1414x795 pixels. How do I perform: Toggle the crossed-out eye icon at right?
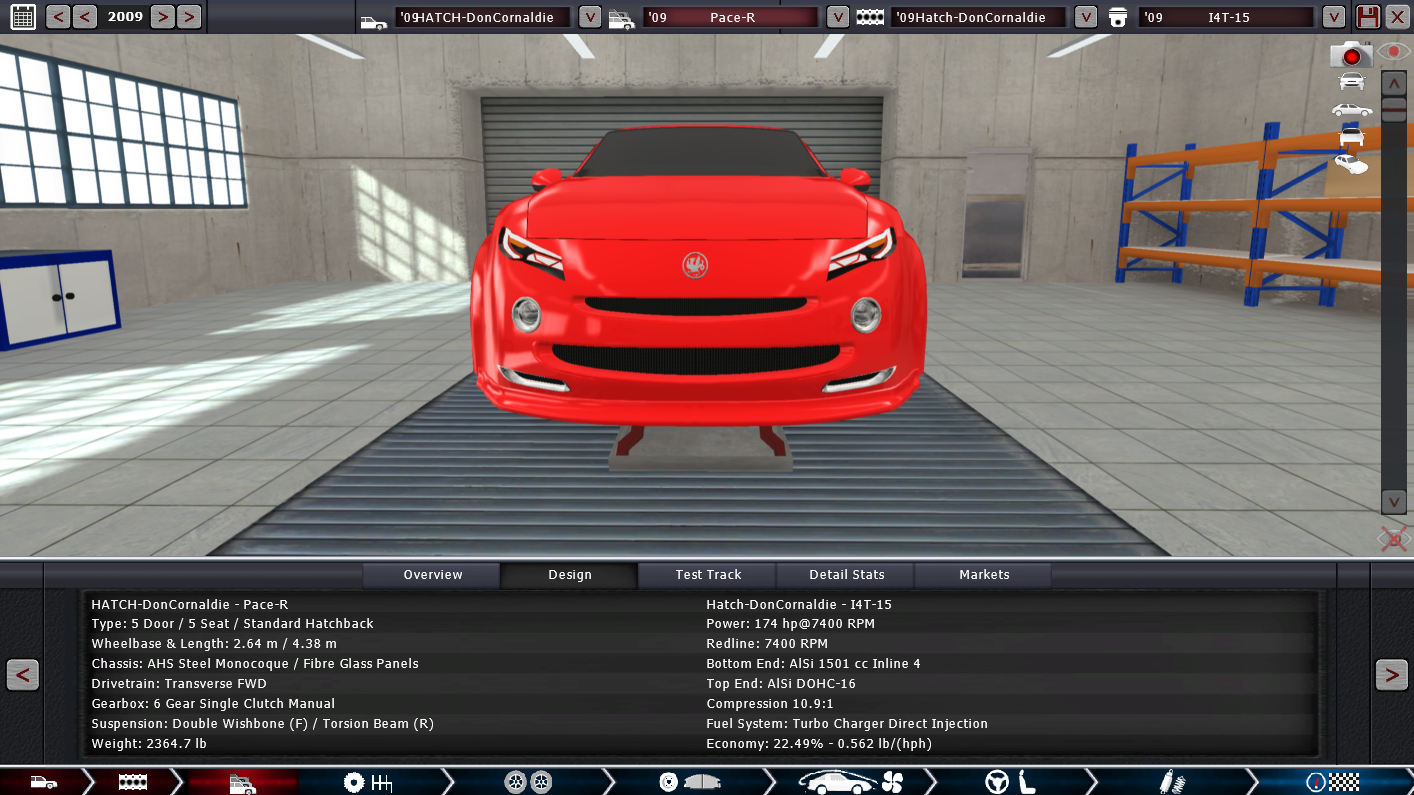tap(1393, 540)
